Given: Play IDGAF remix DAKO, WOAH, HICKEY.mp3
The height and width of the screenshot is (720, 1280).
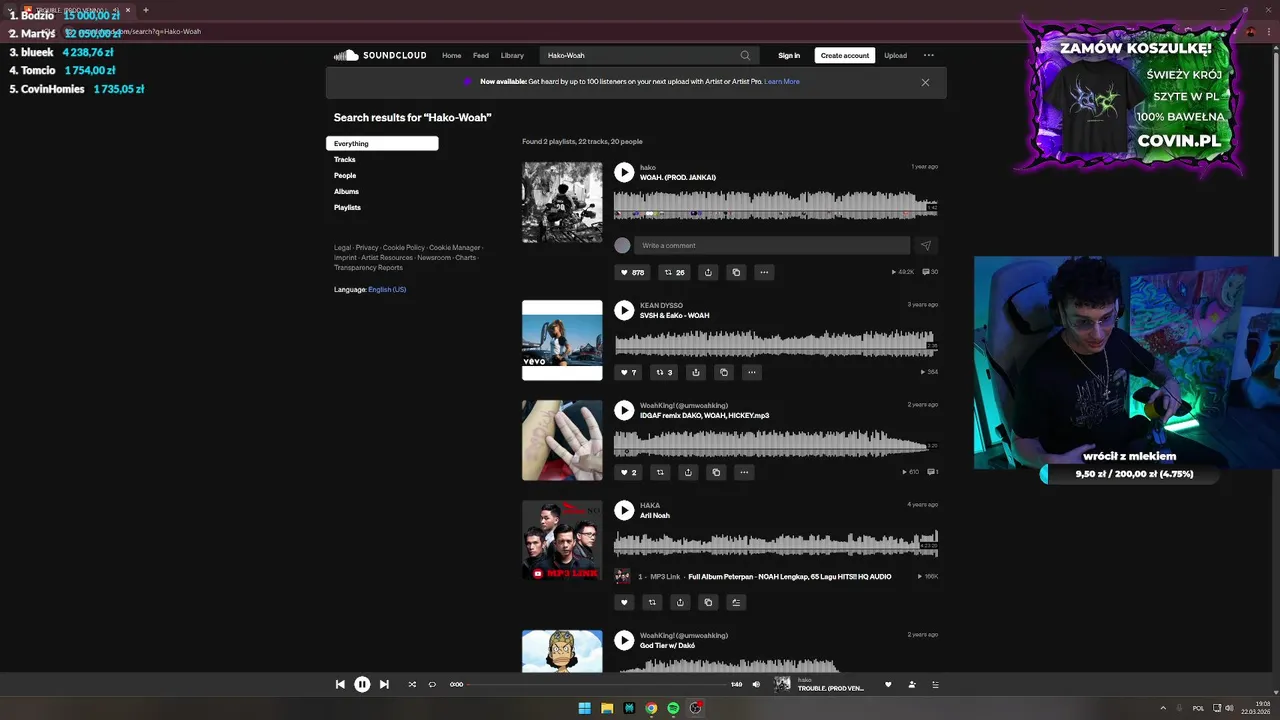Looking at the screenshot, I should 624,410.
